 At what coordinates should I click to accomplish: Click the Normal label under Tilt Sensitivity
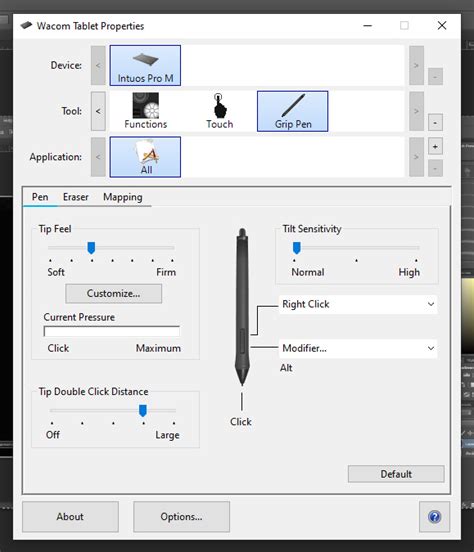coord(308,272)
